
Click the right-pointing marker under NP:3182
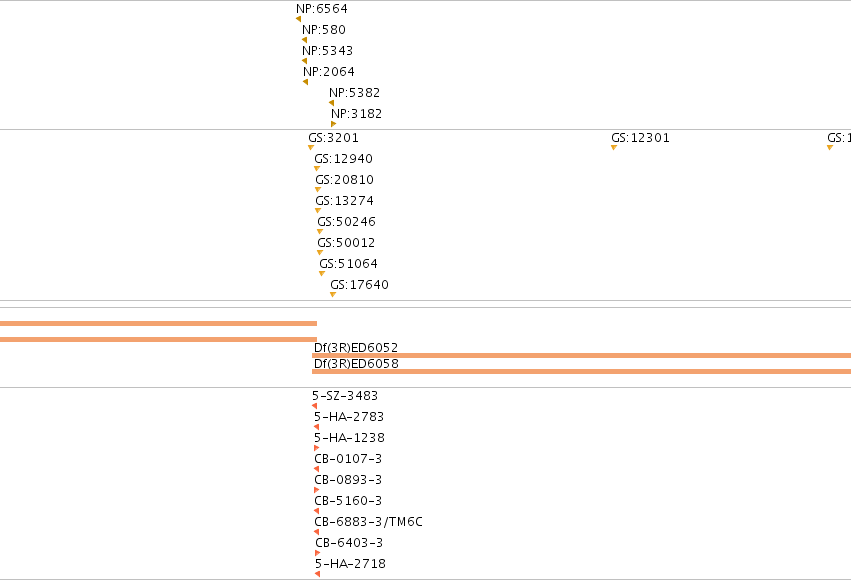pos(333,124)
